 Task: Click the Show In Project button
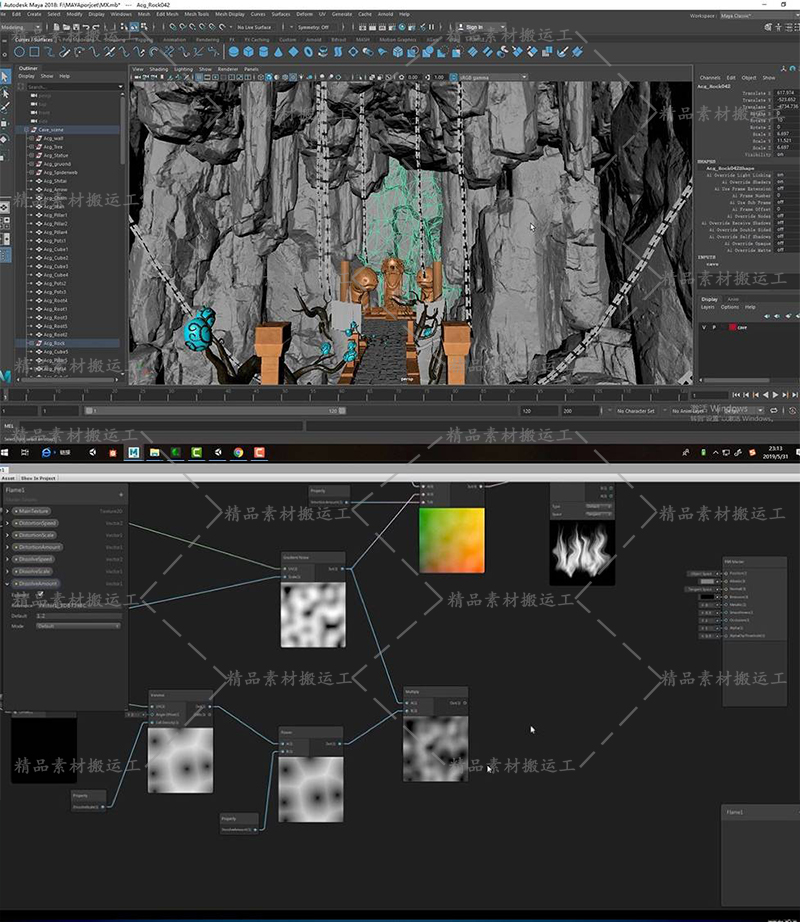click(40, 477)
